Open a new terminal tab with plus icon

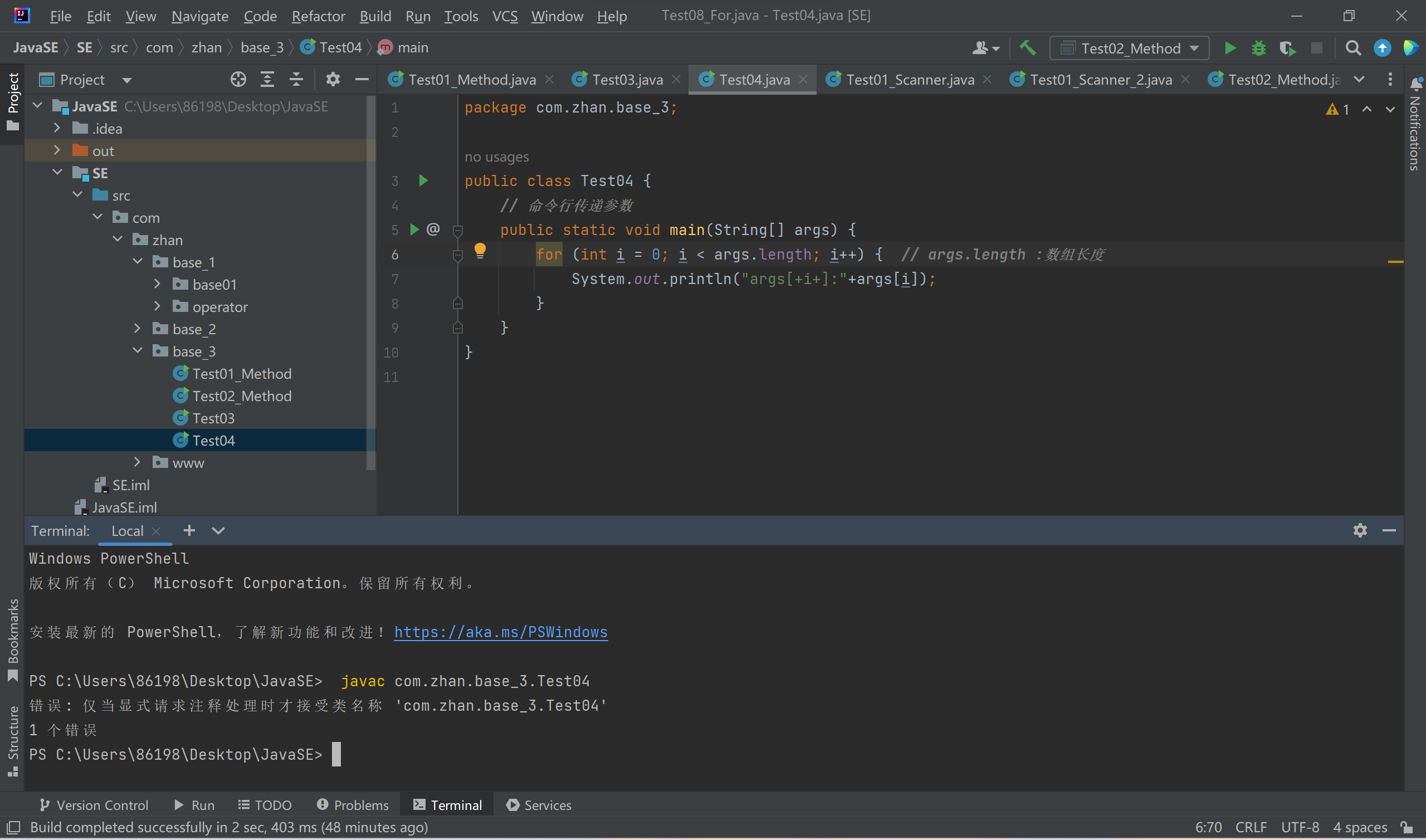189,530
